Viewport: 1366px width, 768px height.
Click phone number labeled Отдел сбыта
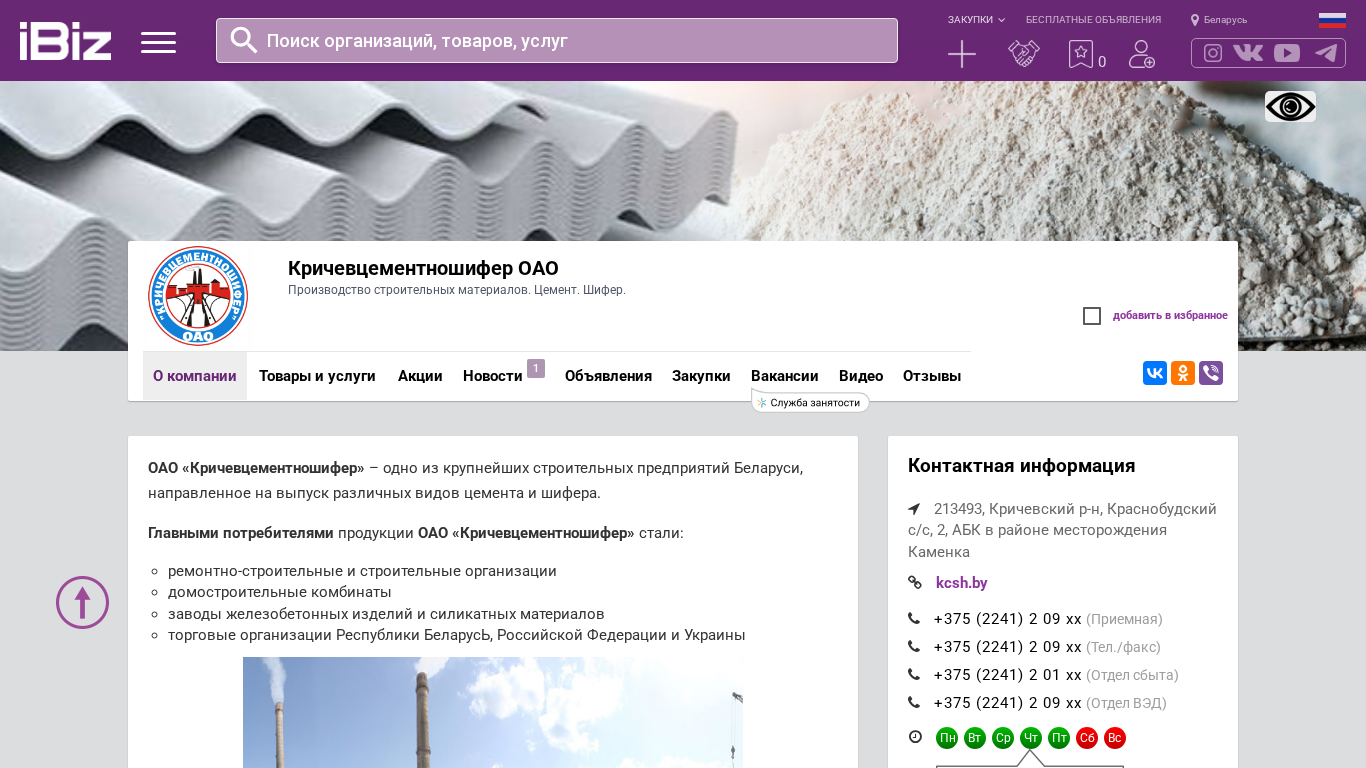coord(1008,675)
